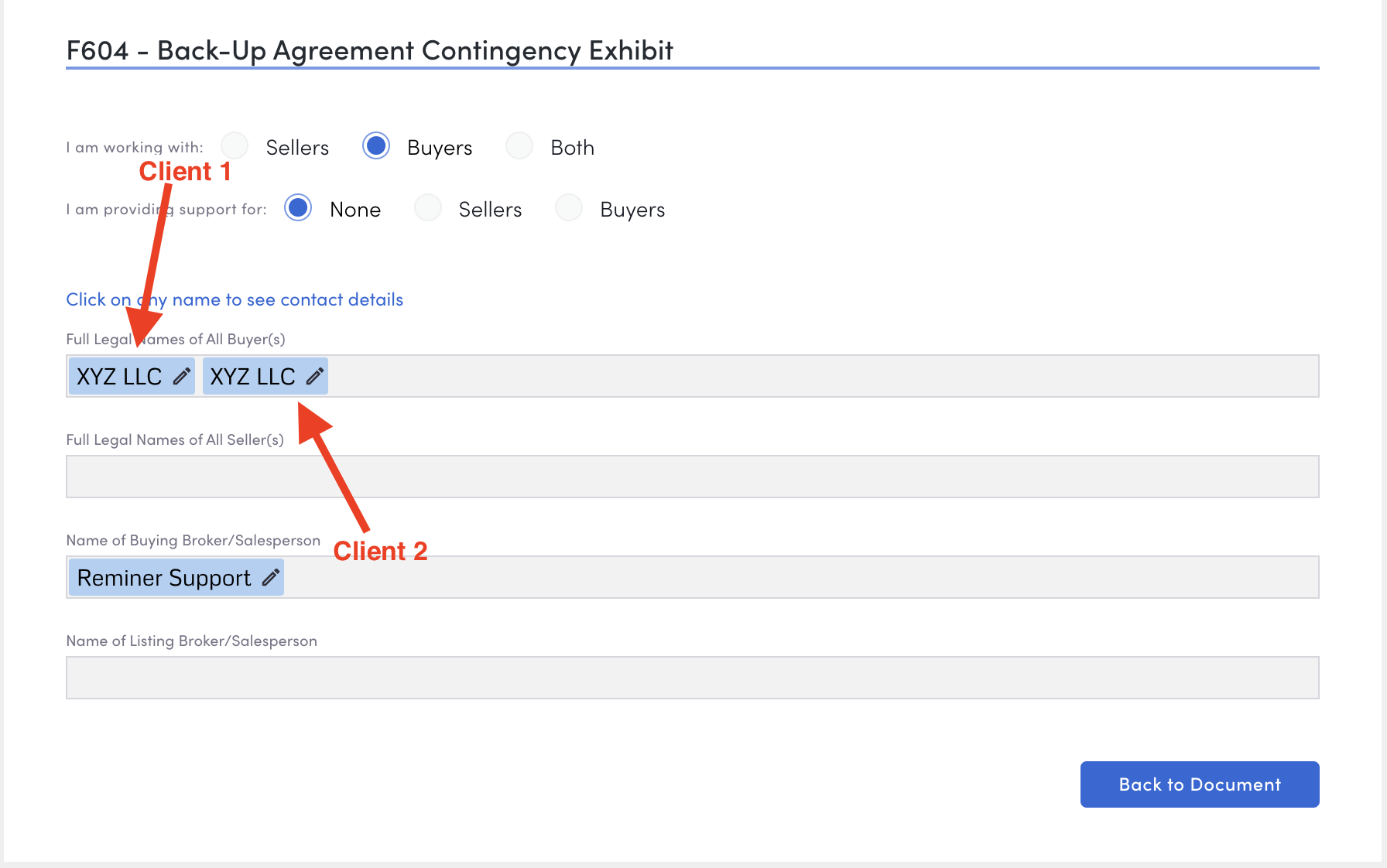The image size is (1387, 868).
Task: Click 'Click on any name to see contact details' text
Action: coord(235,299)
